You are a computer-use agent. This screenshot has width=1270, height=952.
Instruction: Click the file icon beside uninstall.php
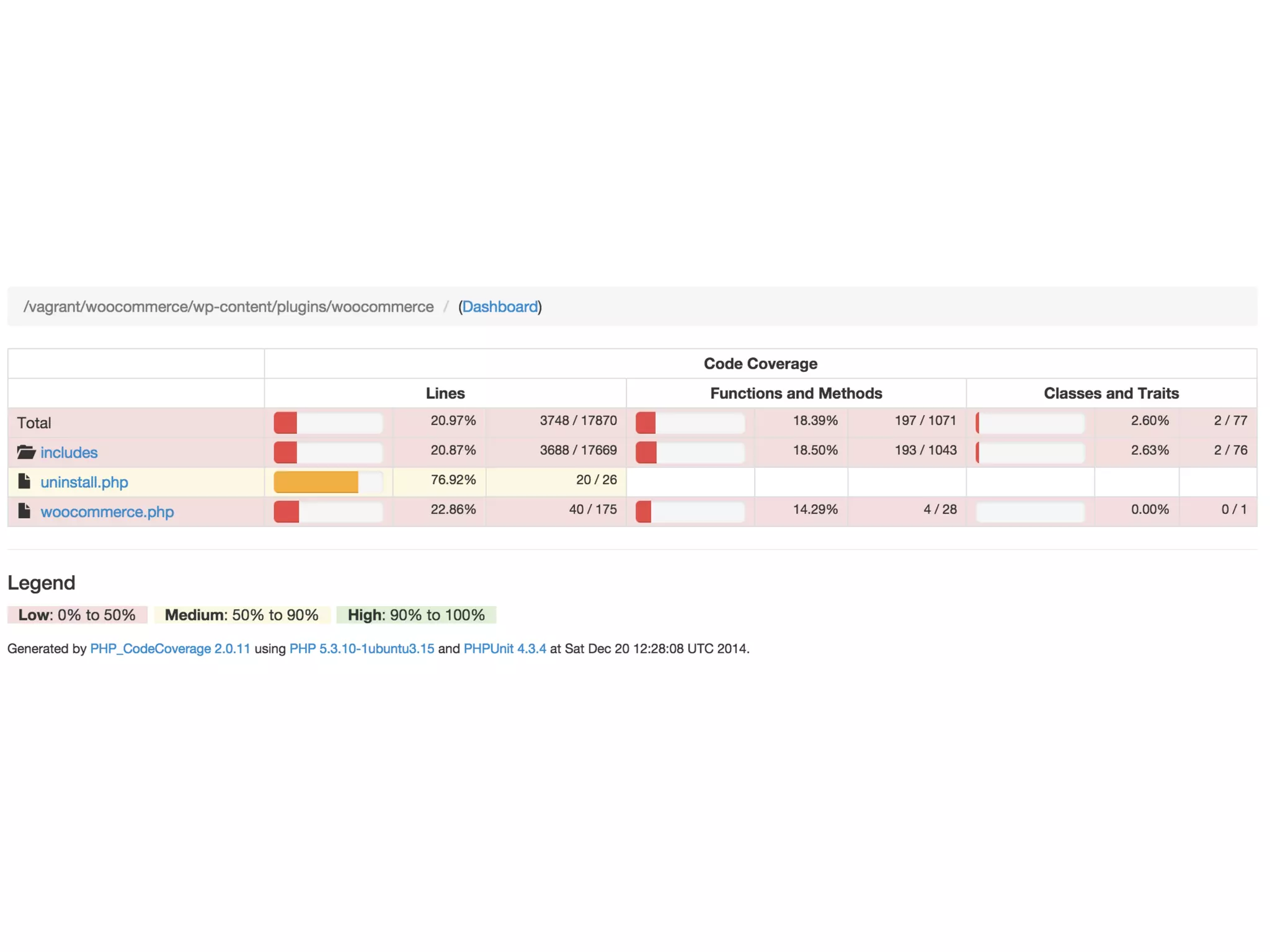[x=24, y=481]
